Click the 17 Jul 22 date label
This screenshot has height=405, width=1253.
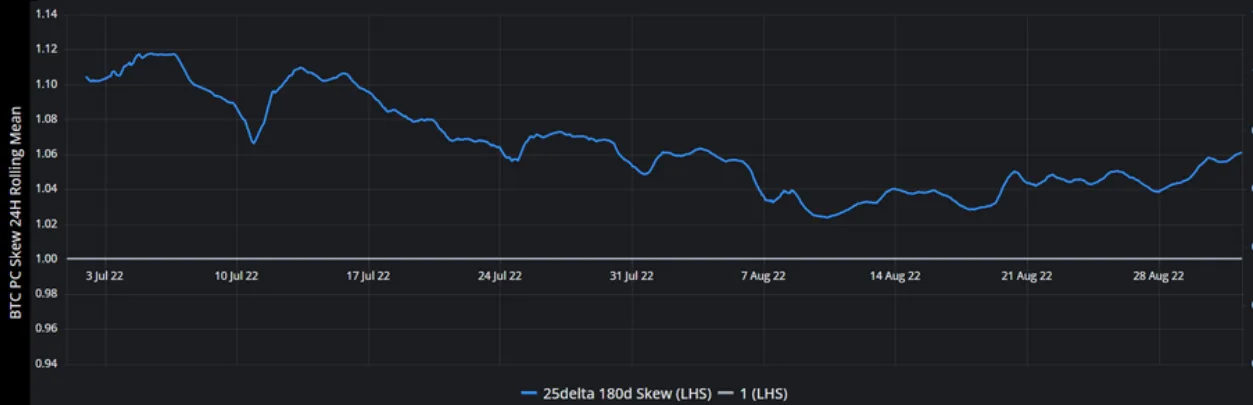[367, 277]
